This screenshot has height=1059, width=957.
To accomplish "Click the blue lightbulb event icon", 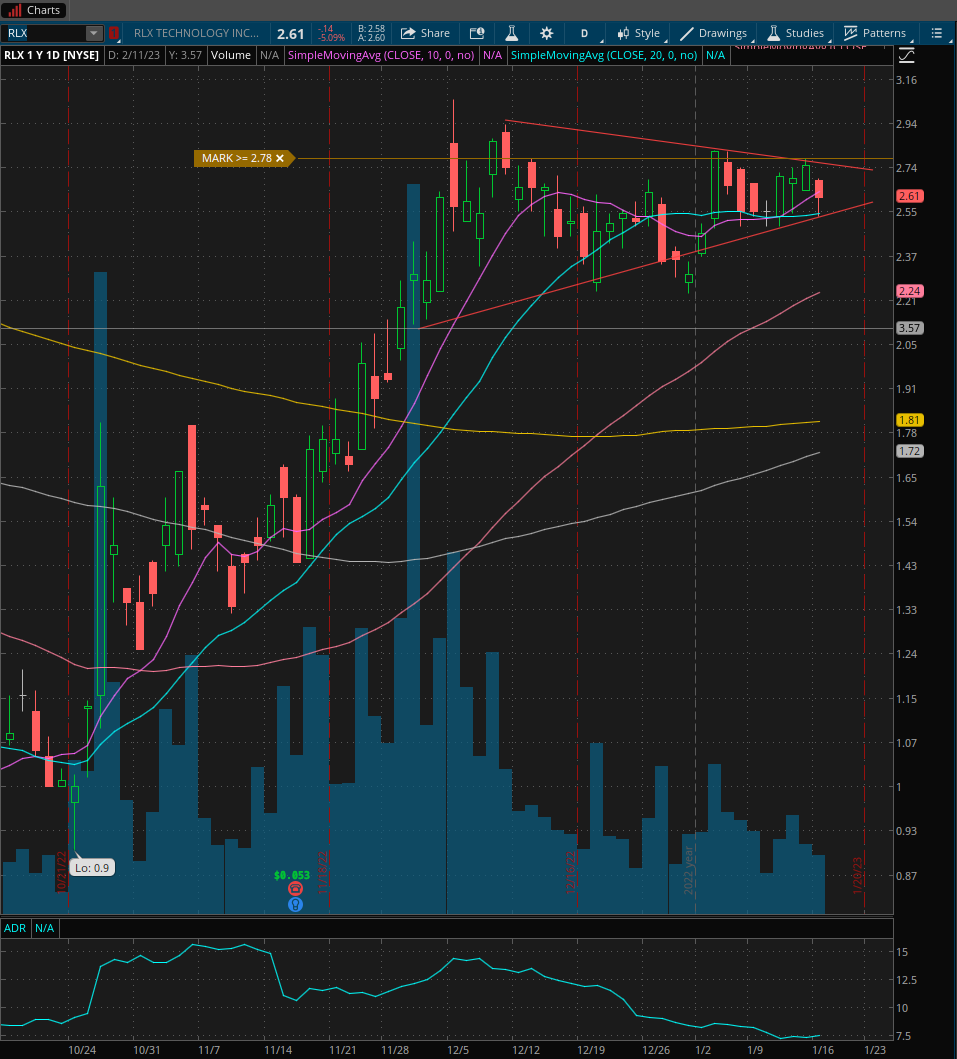I will 295,904.
